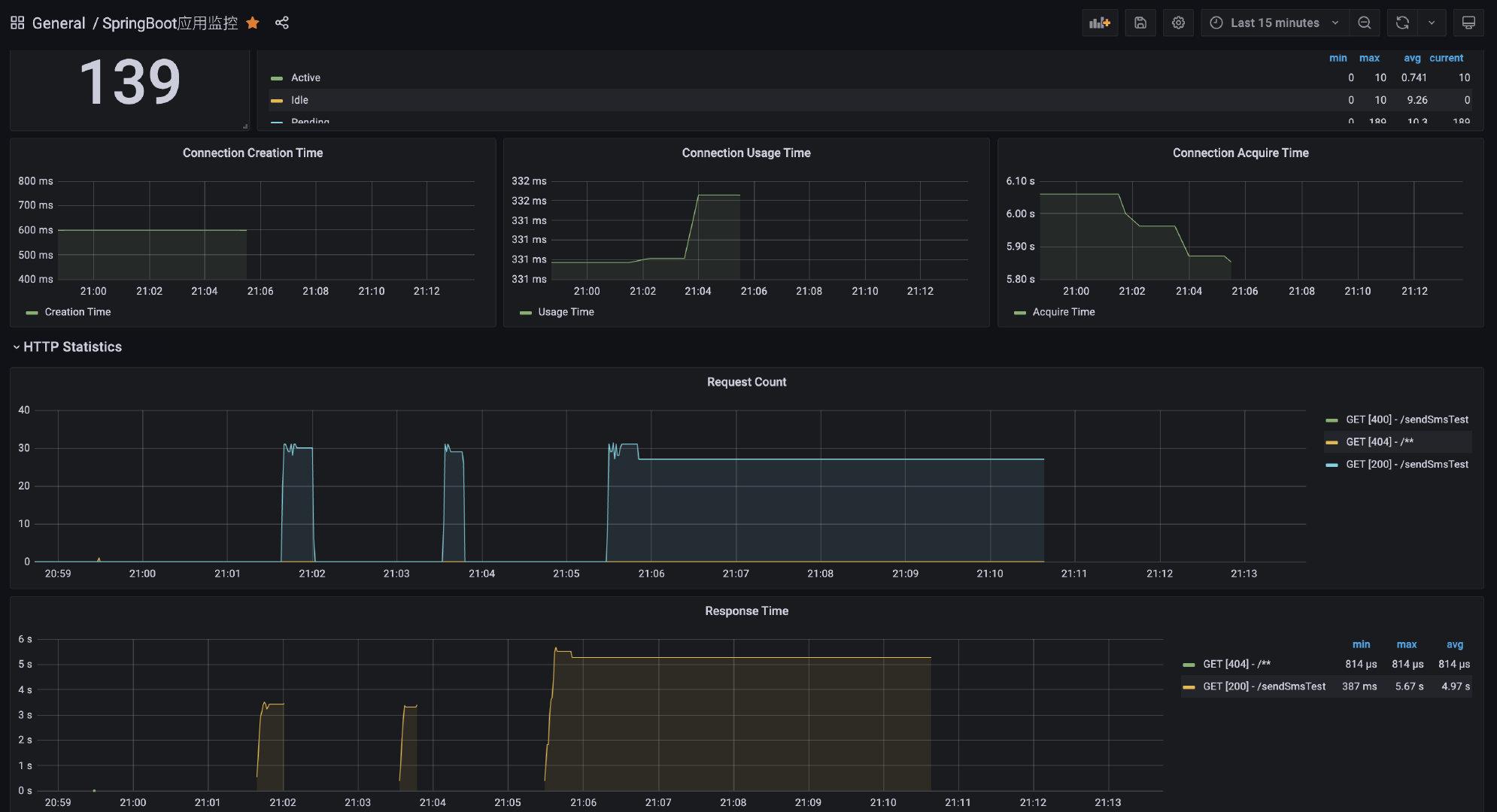This screenshot has width=1497, height=812.
Task: Star the SpringBoot dashboard
Action: point(253,23)
